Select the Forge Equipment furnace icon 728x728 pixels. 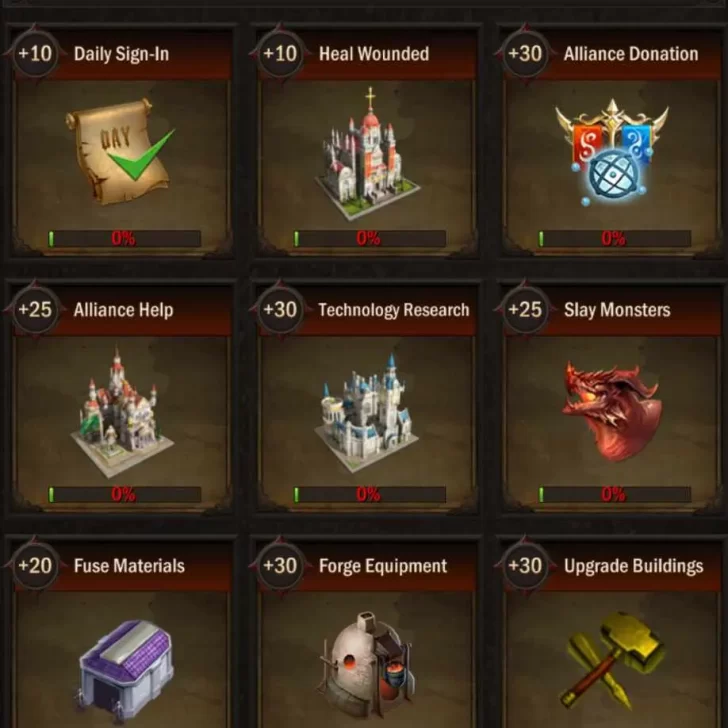pos(367,665)
